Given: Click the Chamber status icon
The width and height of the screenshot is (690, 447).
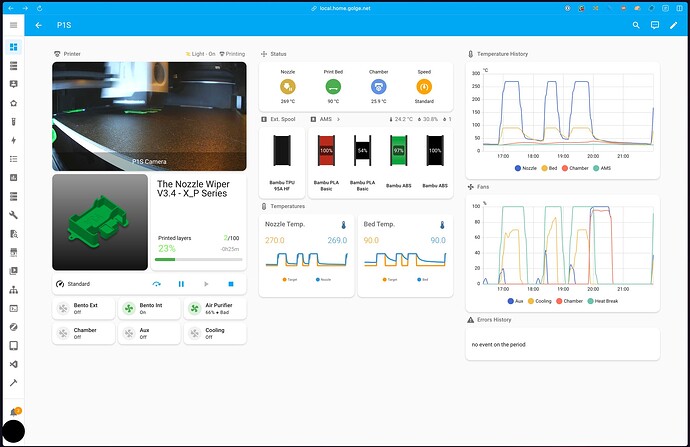Looking at the screenshot, I should [378, 87].
